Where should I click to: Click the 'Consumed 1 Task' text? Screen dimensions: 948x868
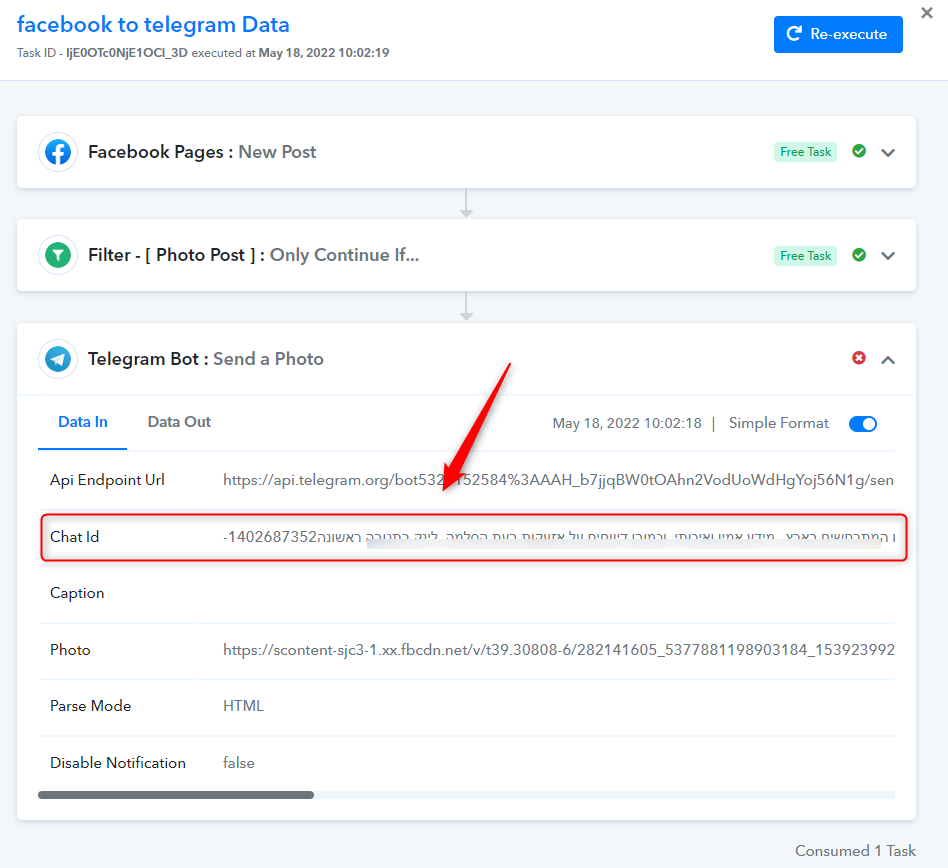(x=855, y=850)
